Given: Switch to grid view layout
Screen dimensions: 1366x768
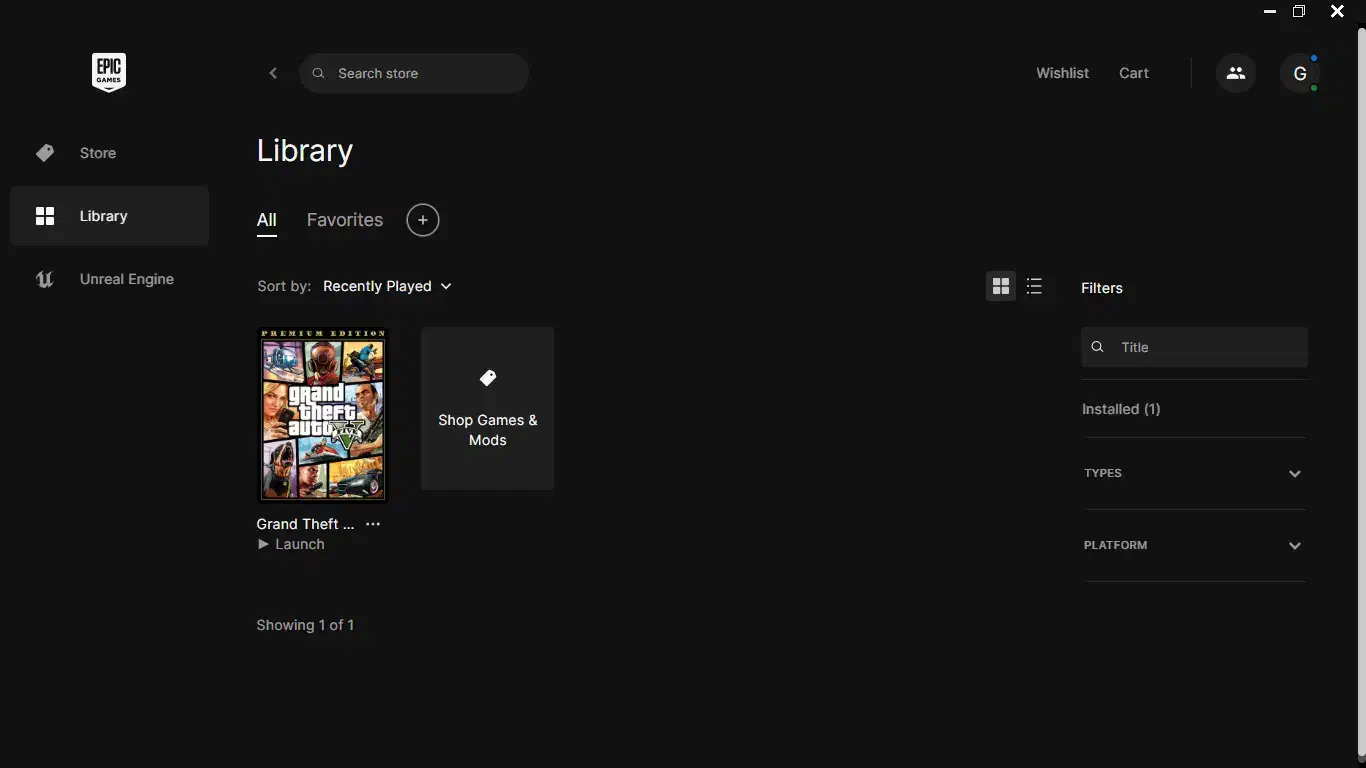Looking at the screenshot, I should pyautogui.click(x=1000, y=287).
